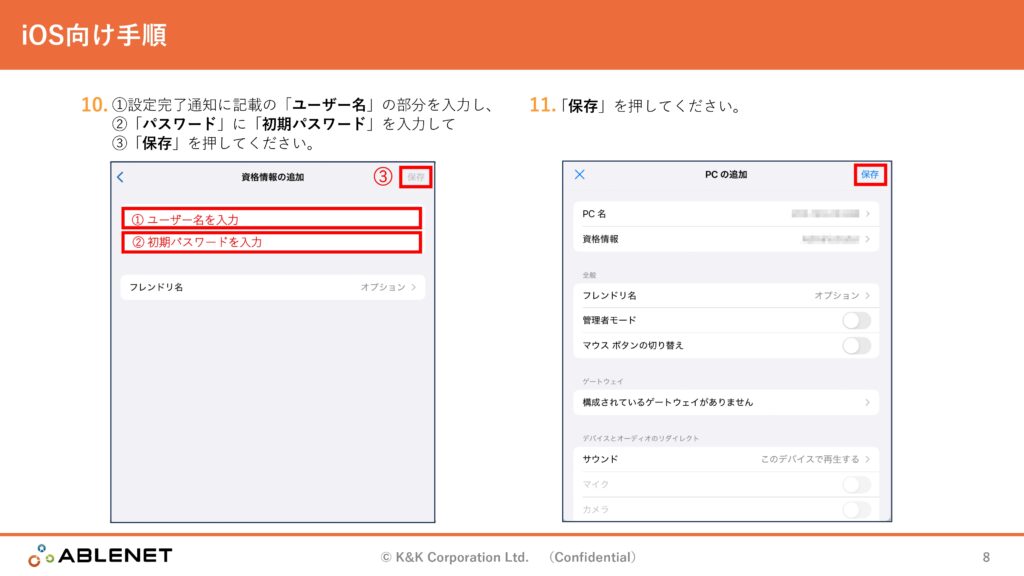Enable マウス ボタンの切り替え switch
This screenshot has width=1024, height=576.
(856, 345)
